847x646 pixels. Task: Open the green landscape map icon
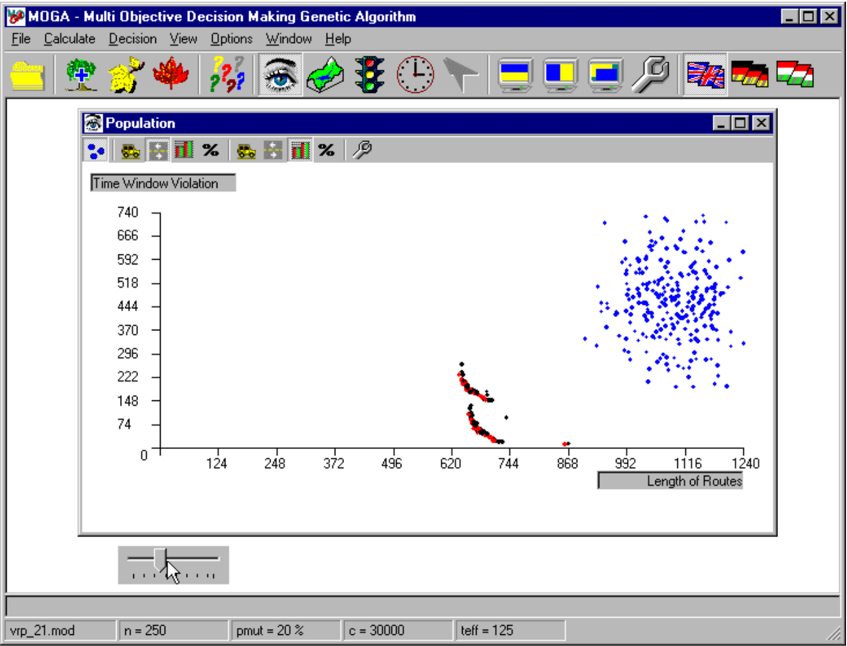325,75
